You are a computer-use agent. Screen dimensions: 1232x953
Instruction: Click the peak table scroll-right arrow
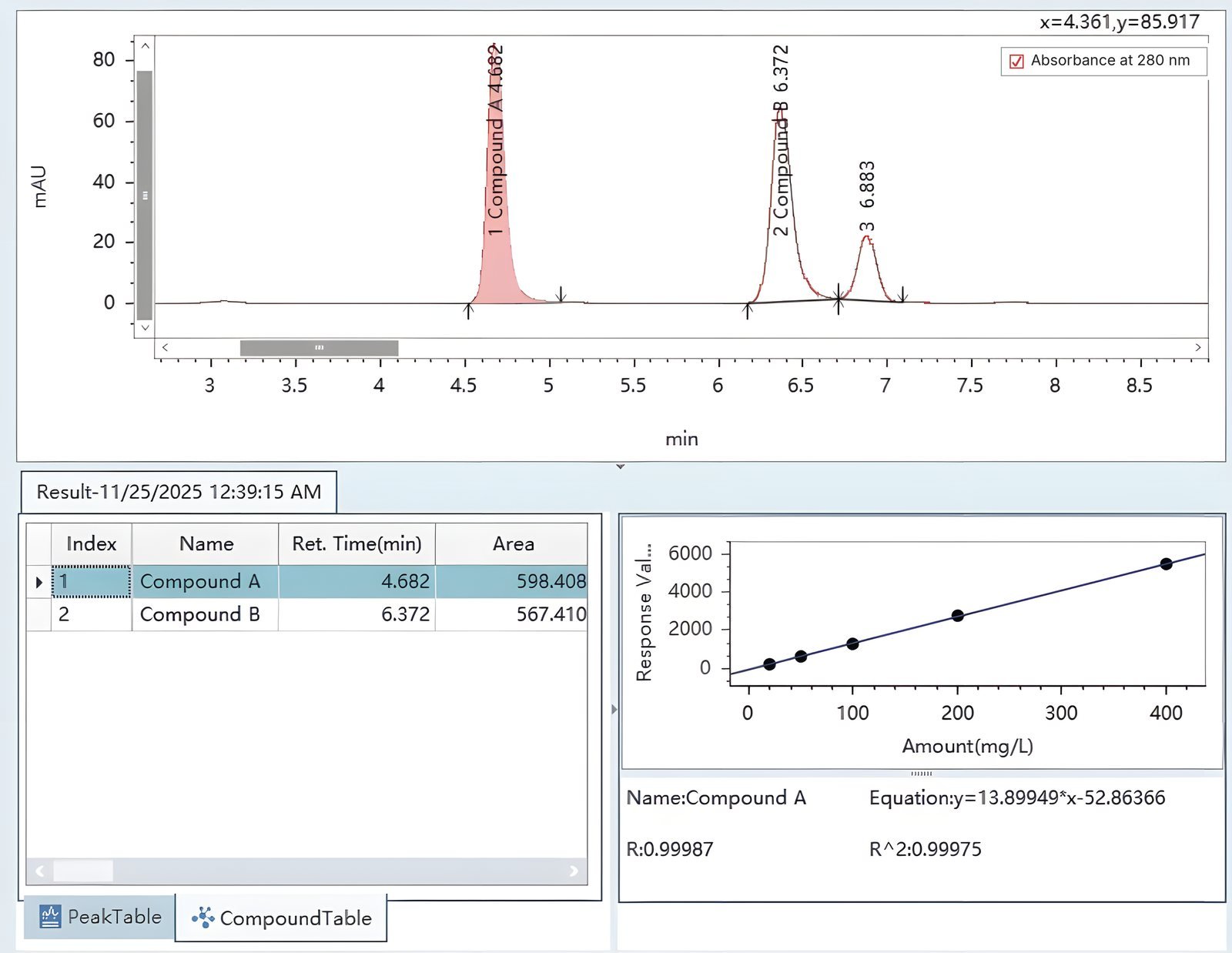click(x=574, y=871)
